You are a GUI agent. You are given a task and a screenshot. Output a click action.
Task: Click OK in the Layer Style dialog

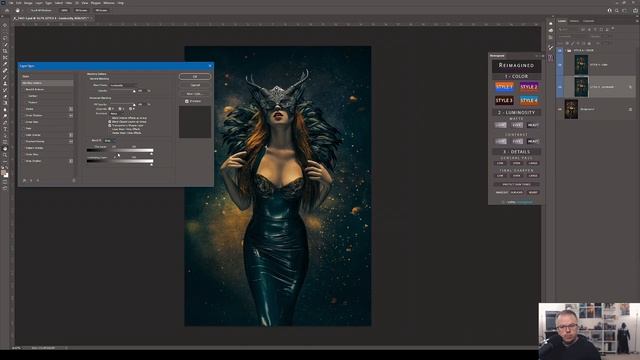(x=195, y=76)
